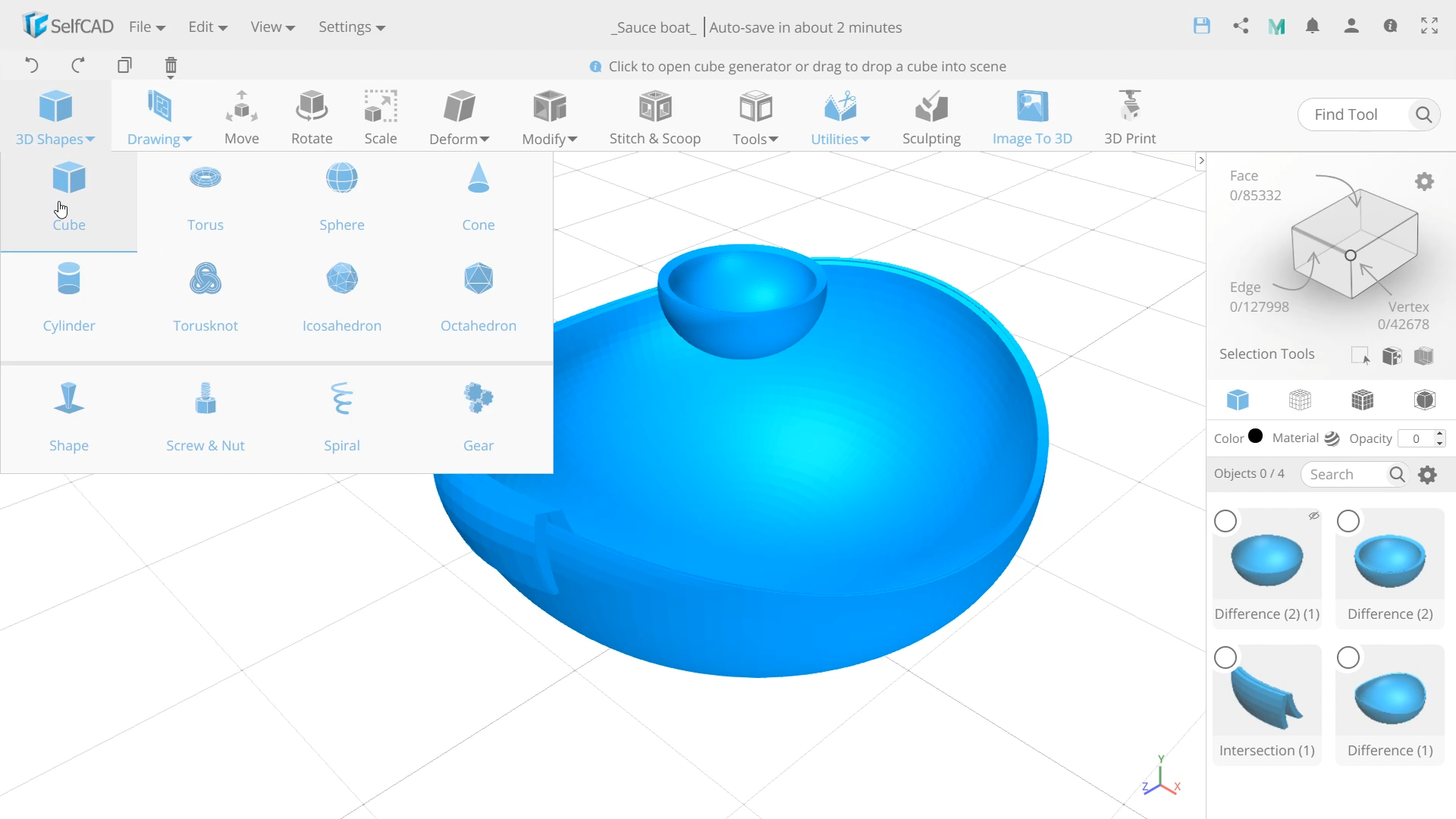Switch to solid plus wireframe view
Screen dimensions: 1456x819
[x=1363, y=400]
